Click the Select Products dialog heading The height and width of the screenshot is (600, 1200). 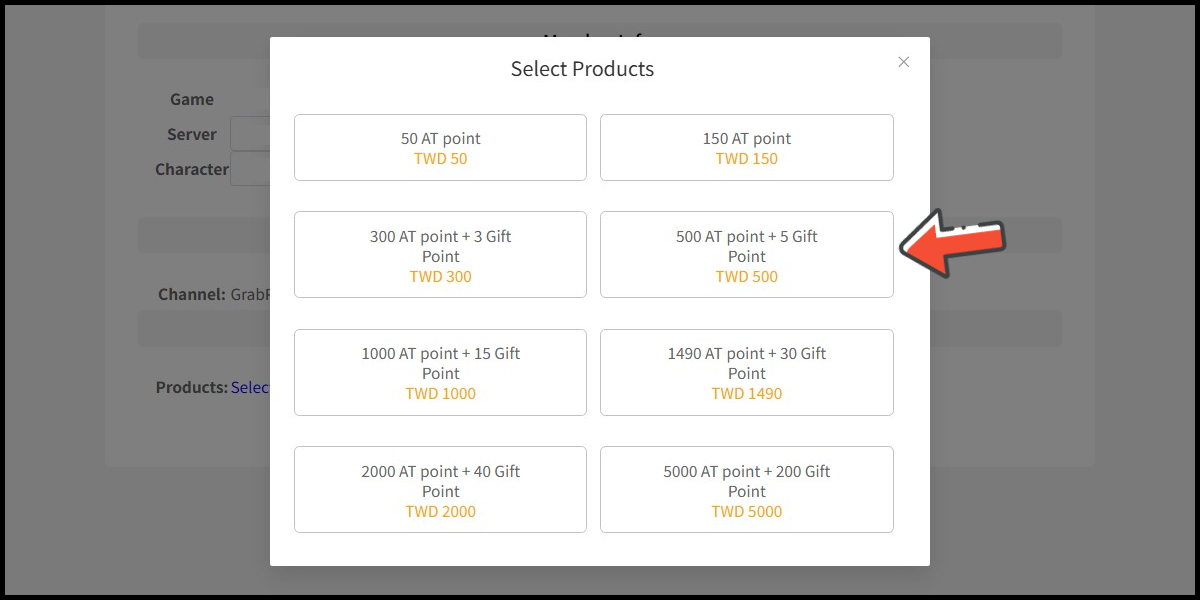[x=582, y=69]
